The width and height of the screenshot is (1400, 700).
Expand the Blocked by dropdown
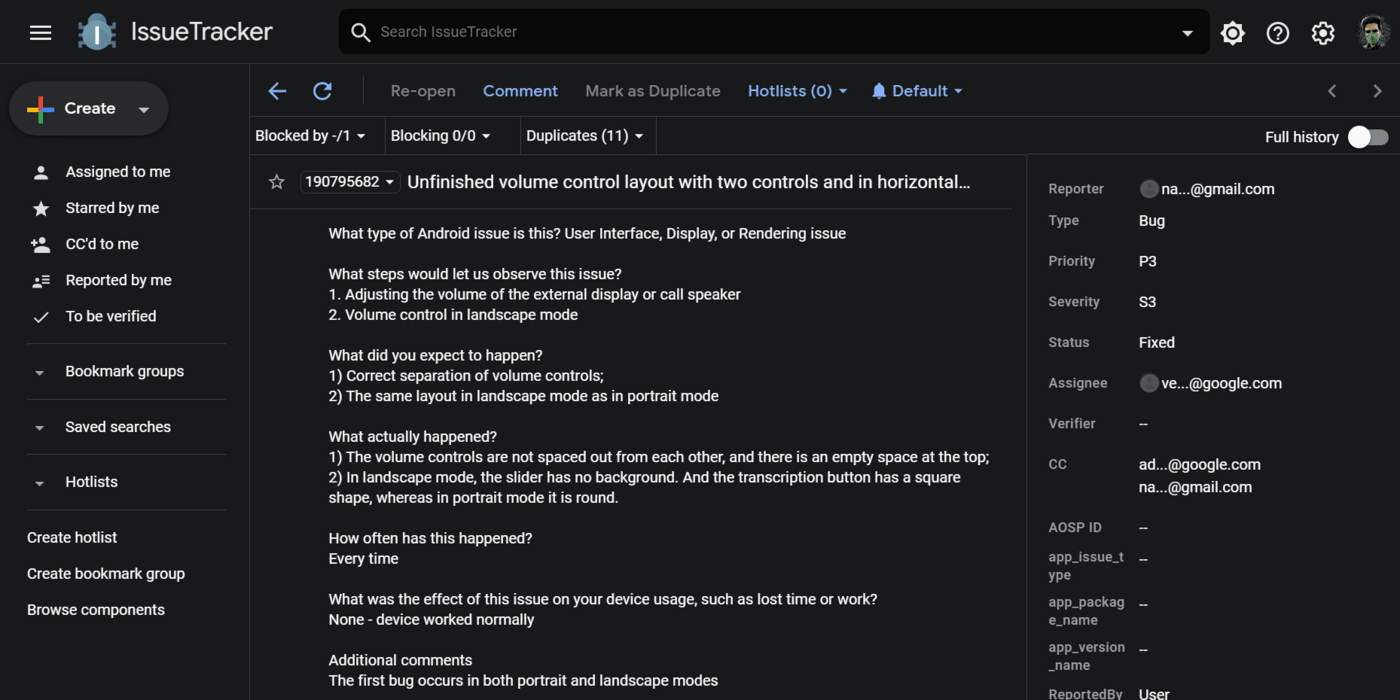(x=310, y=136)
